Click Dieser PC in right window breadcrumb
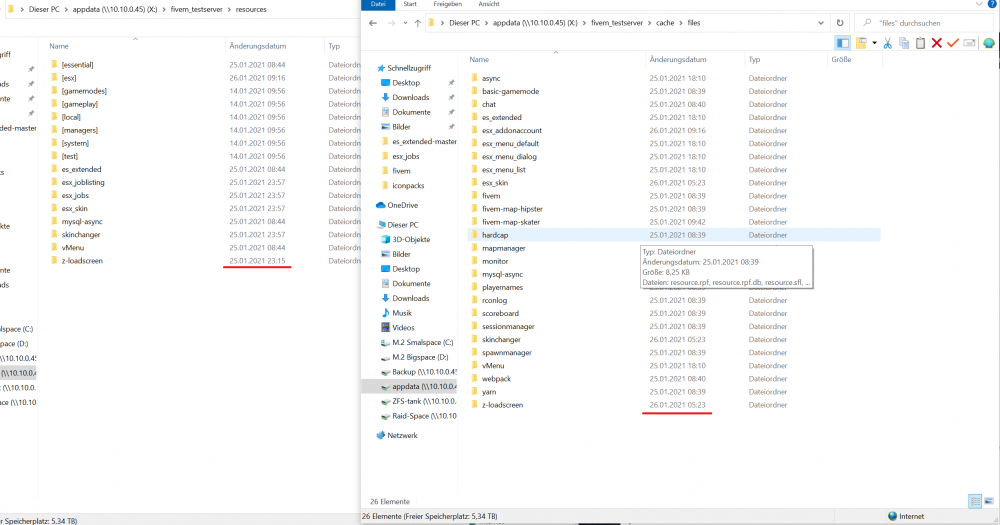Viewport: 1000px width, 525px height. click(464, 22)
